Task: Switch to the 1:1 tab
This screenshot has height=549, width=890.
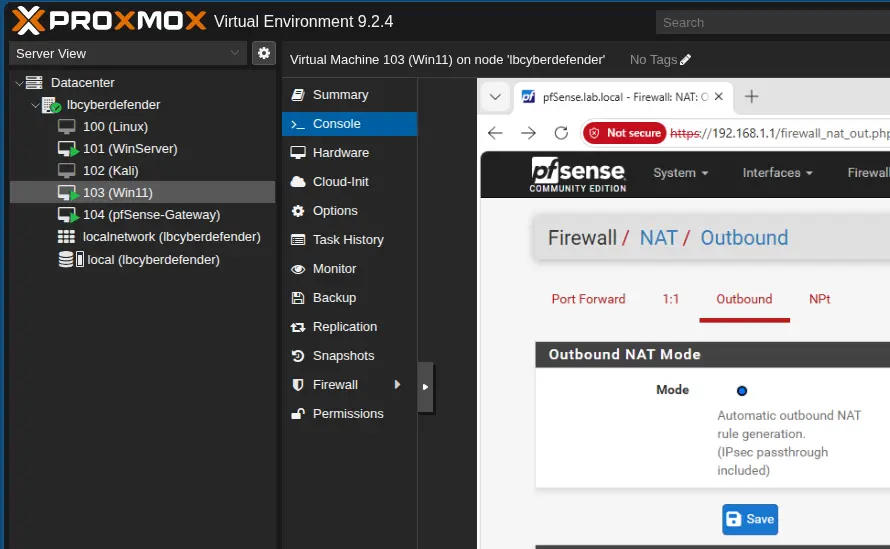Action: tap(670, 299)
